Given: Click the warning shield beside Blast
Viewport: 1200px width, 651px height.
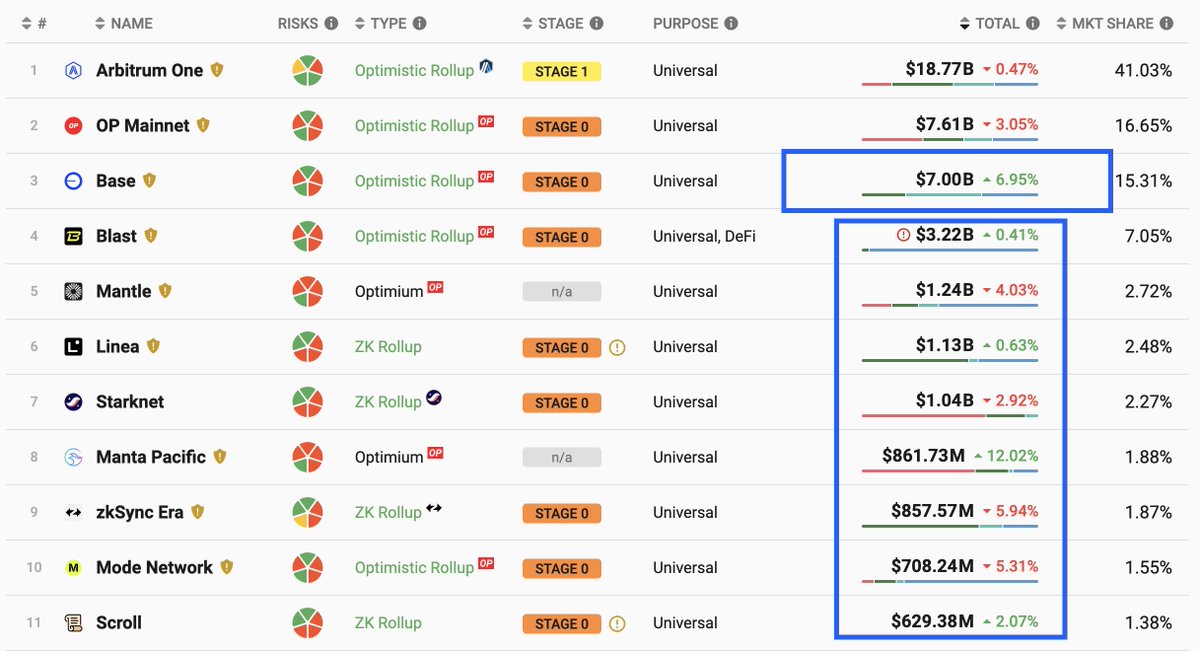Looking at the screenshot, I should [151, 236].
